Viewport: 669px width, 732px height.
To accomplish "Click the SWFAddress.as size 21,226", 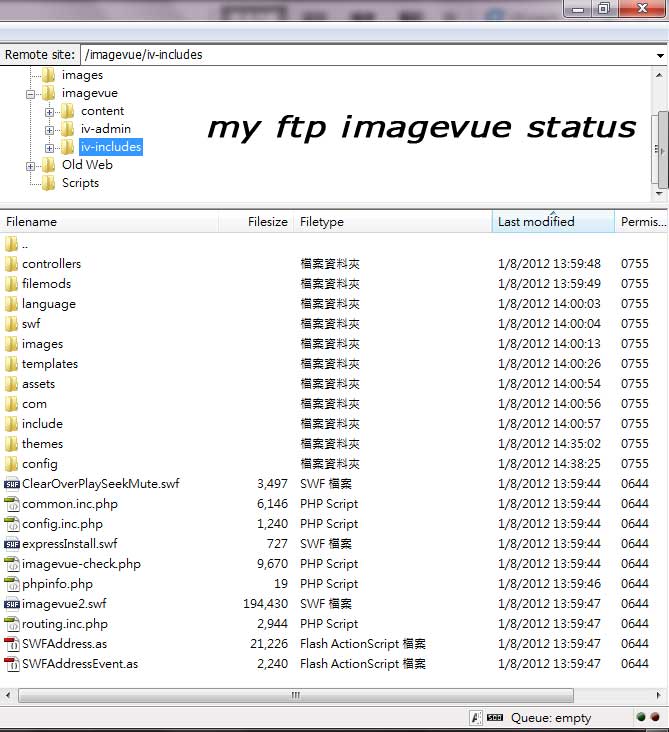I will click(269, 644).
